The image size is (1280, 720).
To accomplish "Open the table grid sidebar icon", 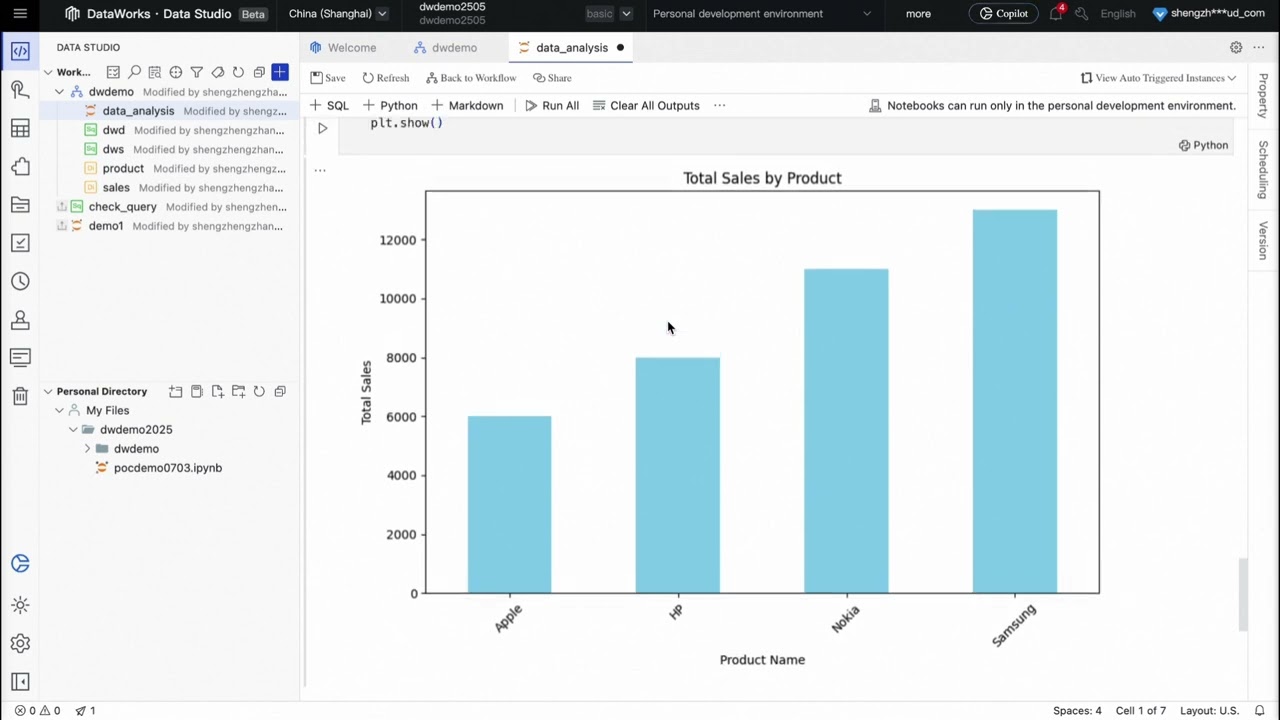I will pyautogui.click(x=20, y=128).
